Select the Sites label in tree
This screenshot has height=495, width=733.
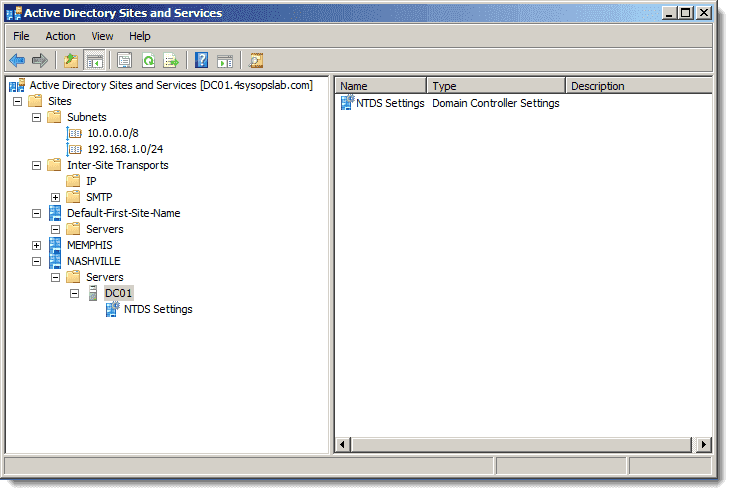coord(60,101)
